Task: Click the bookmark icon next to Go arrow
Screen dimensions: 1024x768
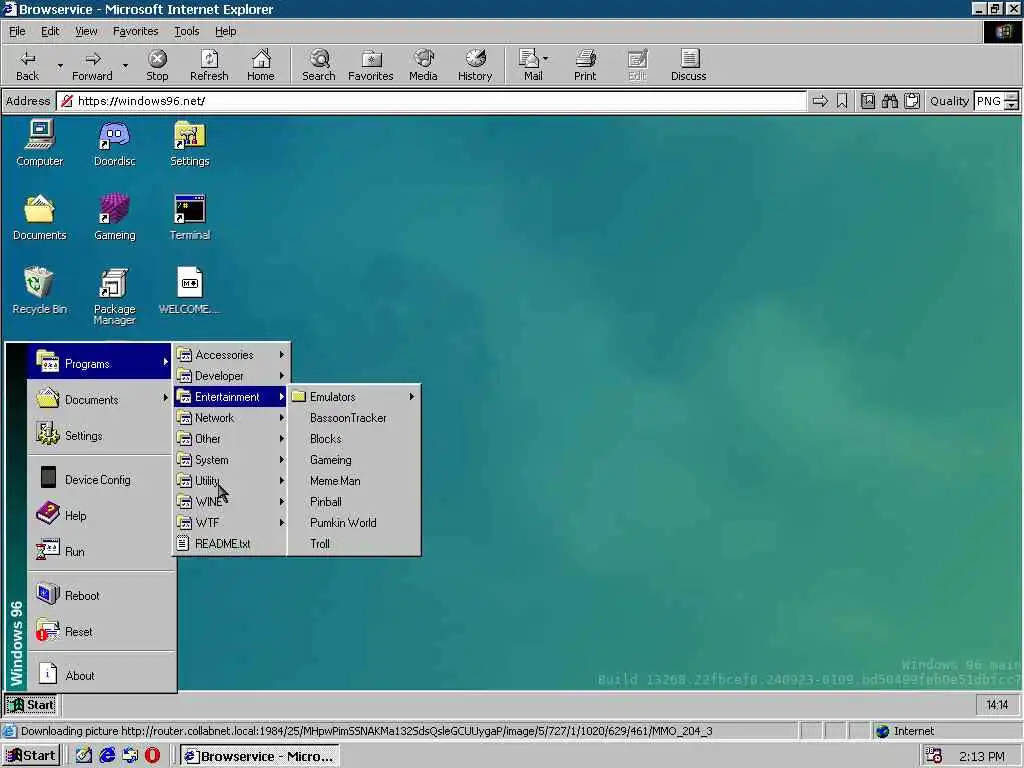Action: click(x=842, y=101)
